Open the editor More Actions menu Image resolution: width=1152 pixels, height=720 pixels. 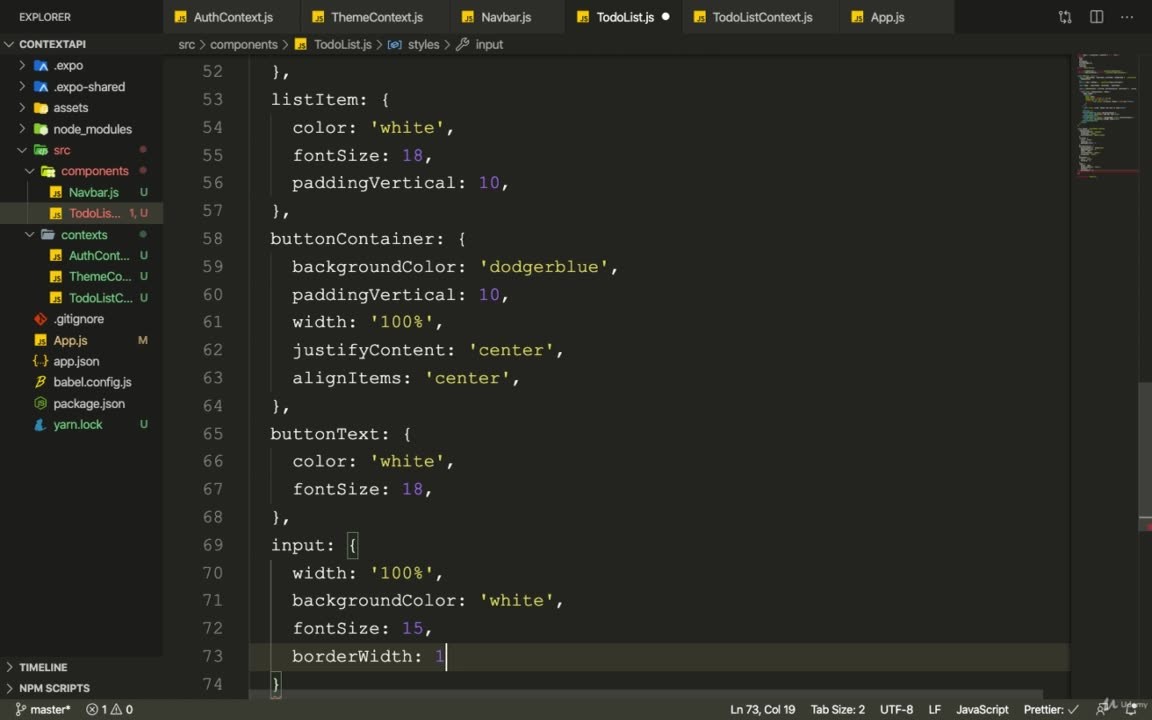pyautogui.click(x=1126, y=16)
